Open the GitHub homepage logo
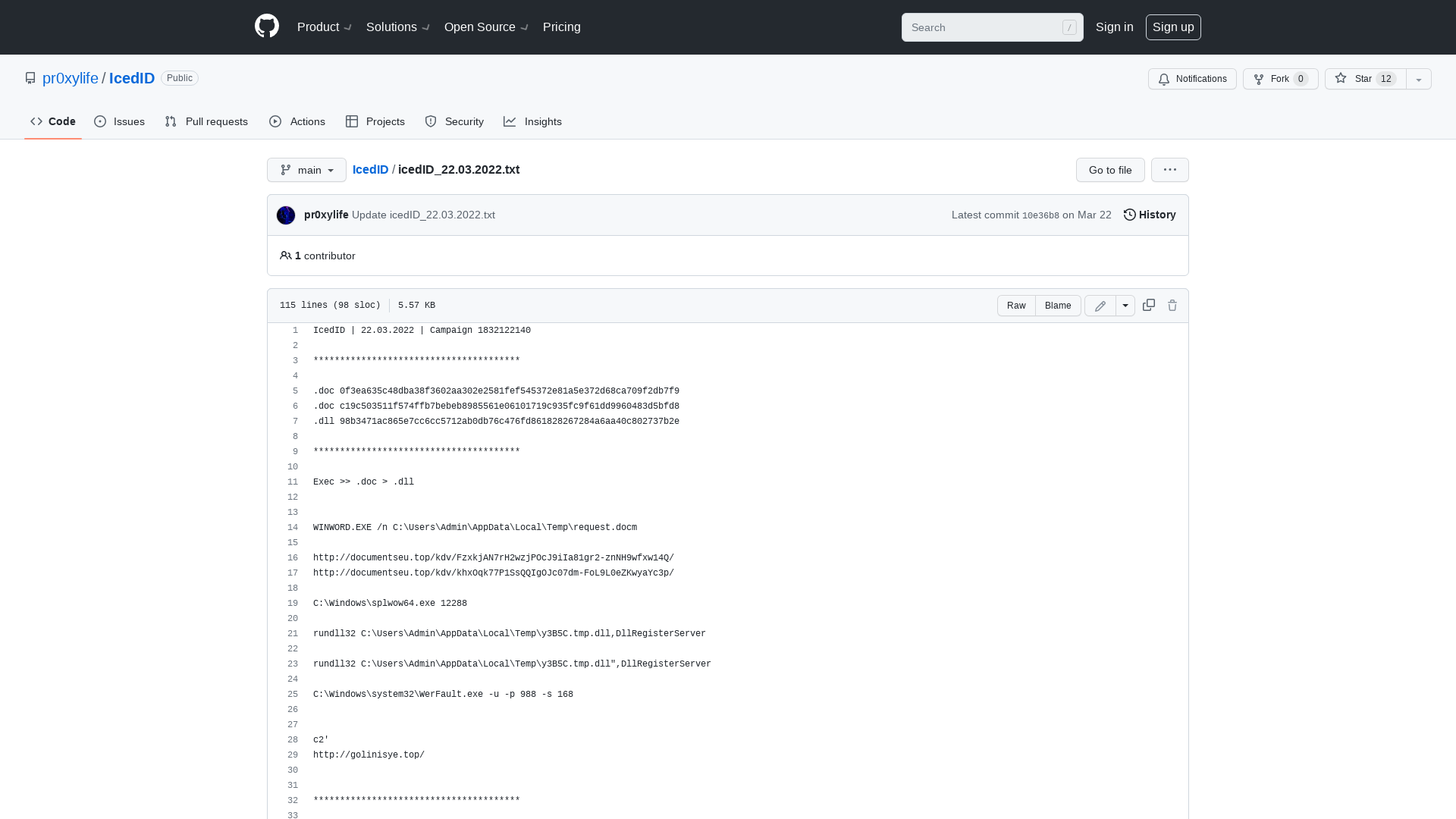The height and width of the screenshot is (819, 1456). (267, 27)
